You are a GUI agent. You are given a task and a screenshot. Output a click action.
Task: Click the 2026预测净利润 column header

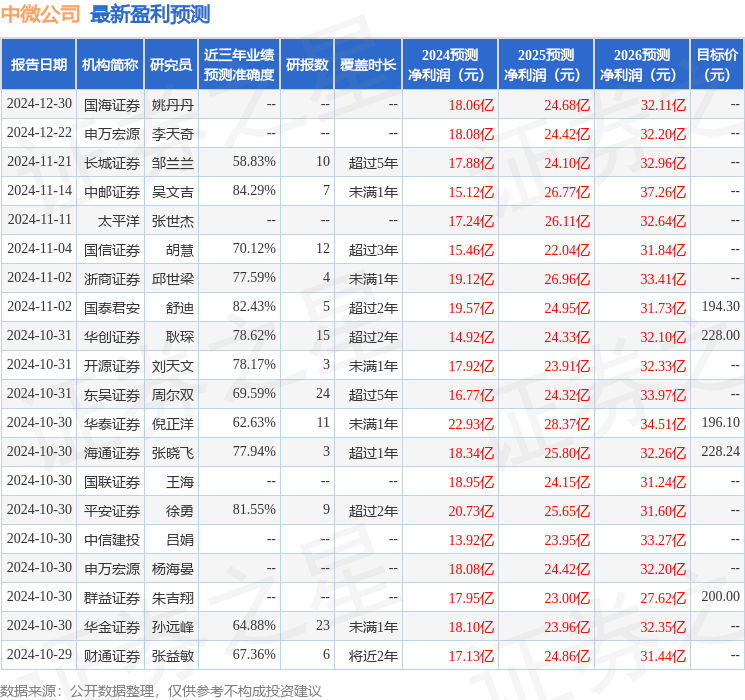coord(642,65)
